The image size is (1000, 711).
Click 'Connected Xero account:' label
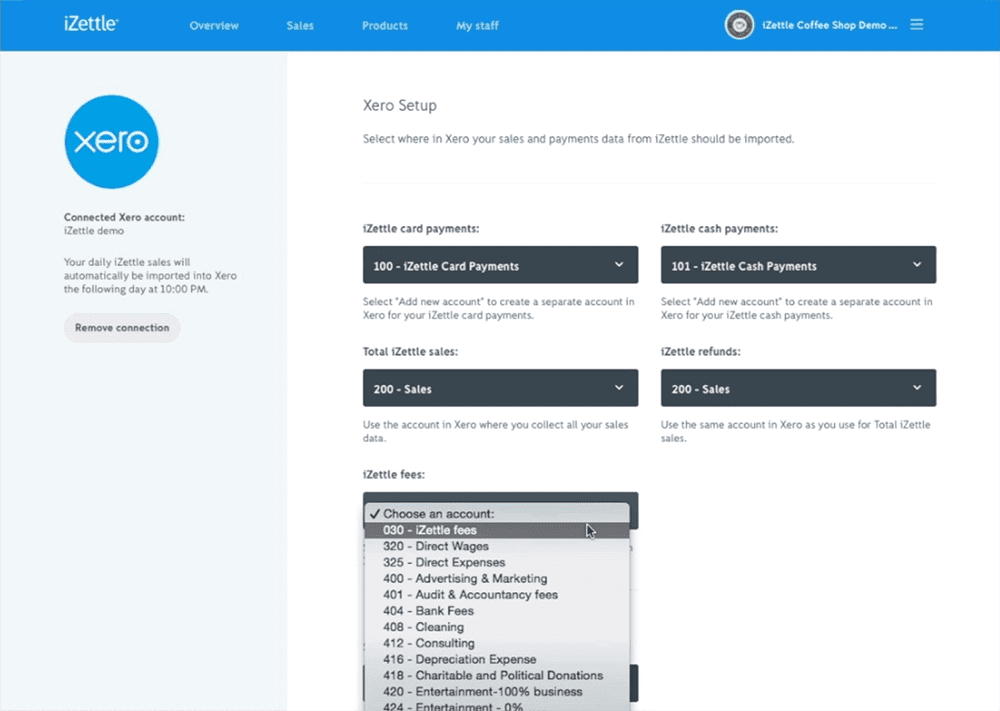pyautogui.click(x=124, y=217)
